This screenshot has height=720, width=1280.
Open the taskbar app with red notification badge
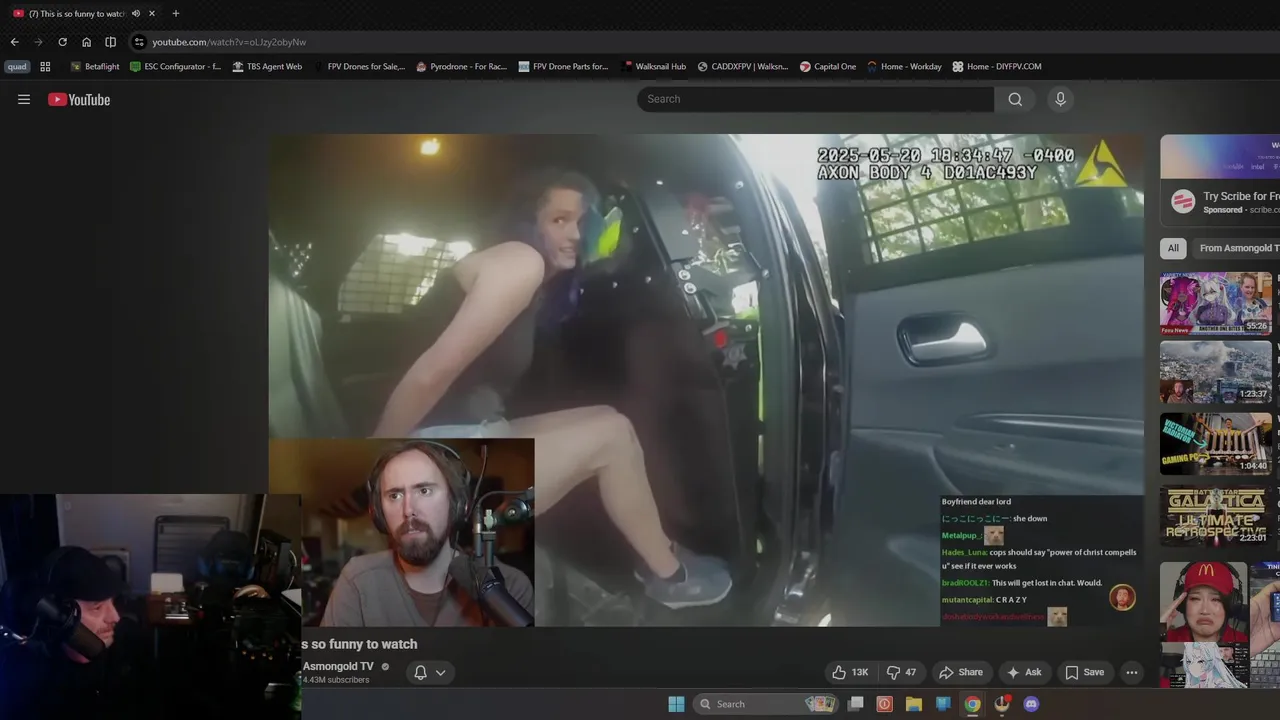click(1002, 704)
